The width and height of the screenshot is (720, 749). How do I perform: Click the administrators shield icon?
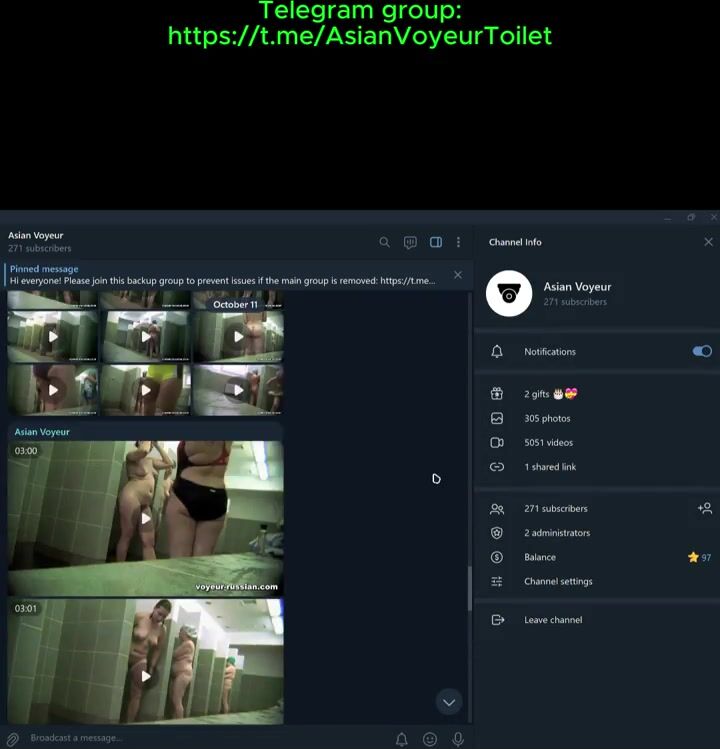pyautogui.click(x=497, y=533)
